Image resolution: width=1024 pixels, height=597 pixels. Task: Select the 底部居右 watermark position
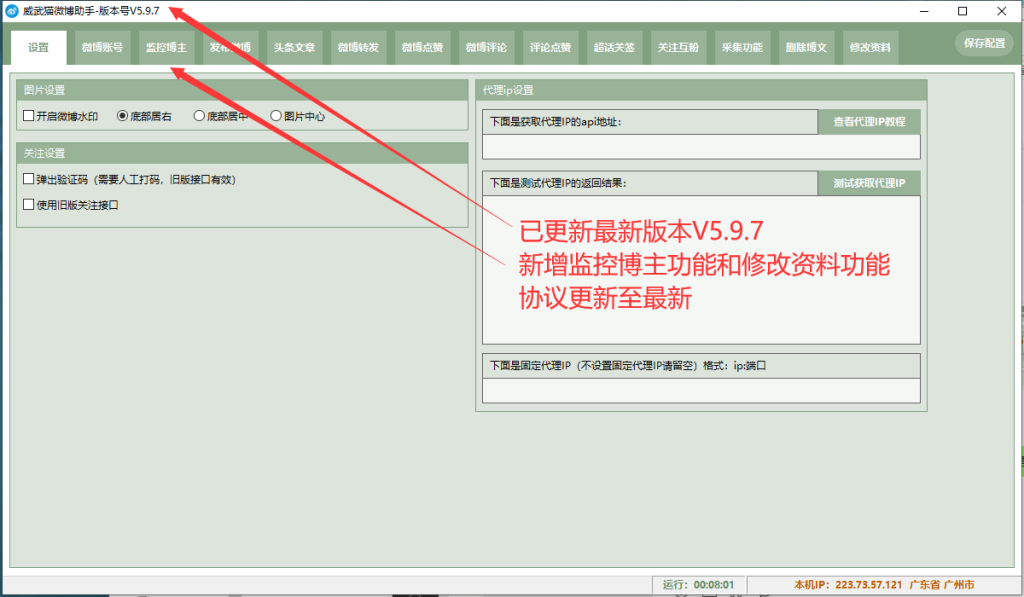[123, 116]
